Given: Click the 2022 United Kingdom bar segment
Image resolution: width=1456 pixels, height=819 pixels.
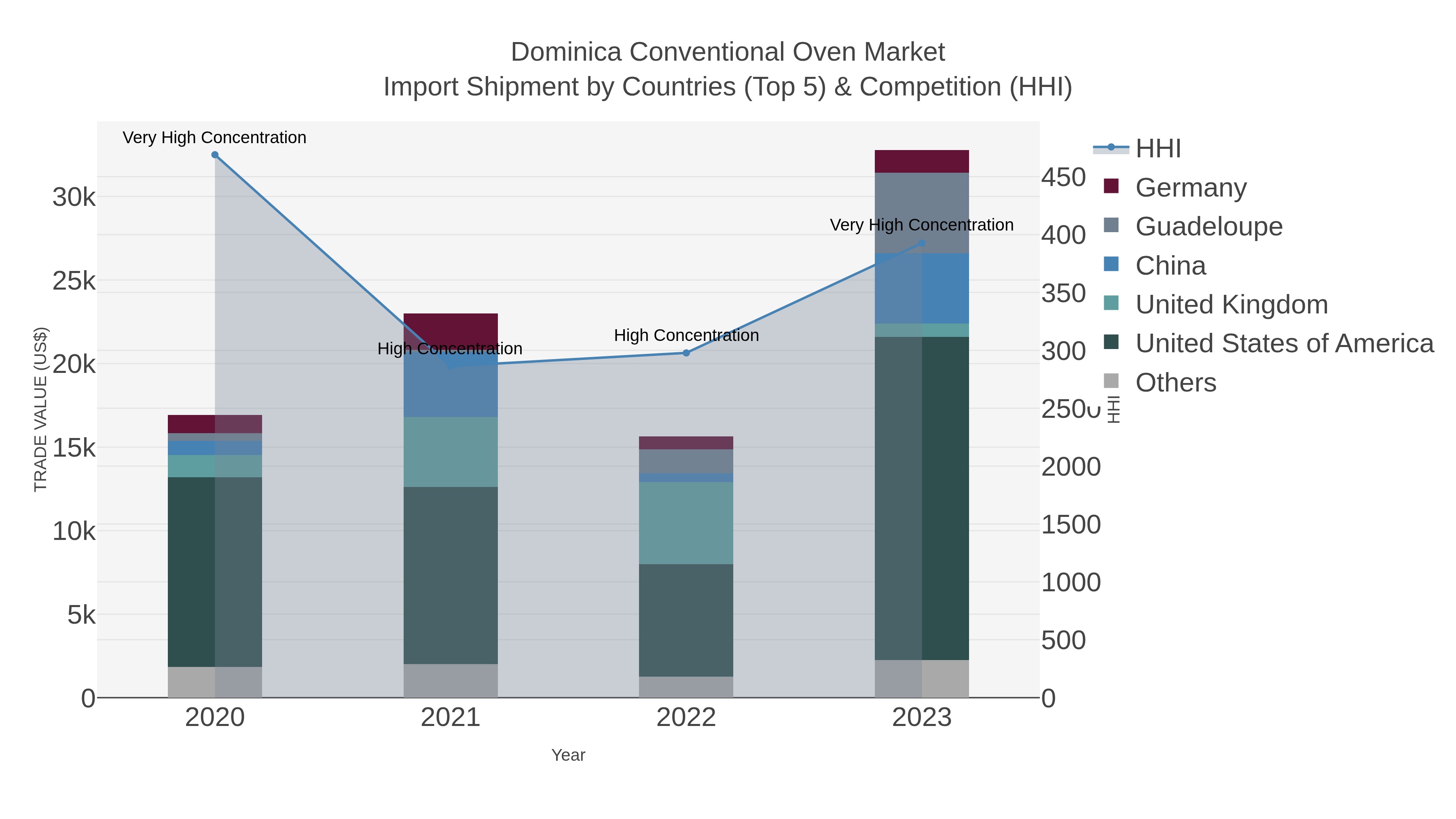Looking at the screenshot, I should (686, 523).
